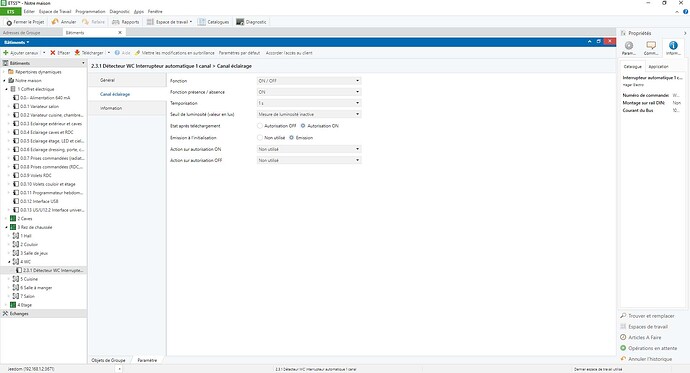The image size is (690, 373).
Task: Click the Refaire redo icon
Action: tap(85, 22)
